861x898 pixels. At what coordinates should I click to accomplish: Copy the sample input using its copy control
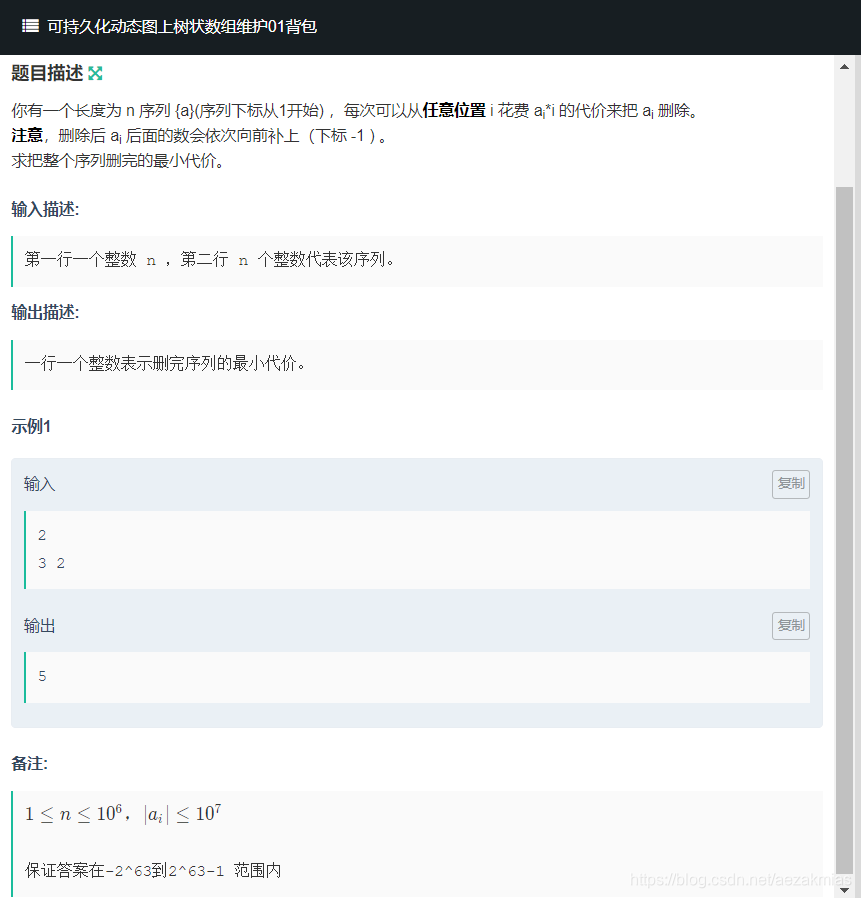[x=790, y=484]
